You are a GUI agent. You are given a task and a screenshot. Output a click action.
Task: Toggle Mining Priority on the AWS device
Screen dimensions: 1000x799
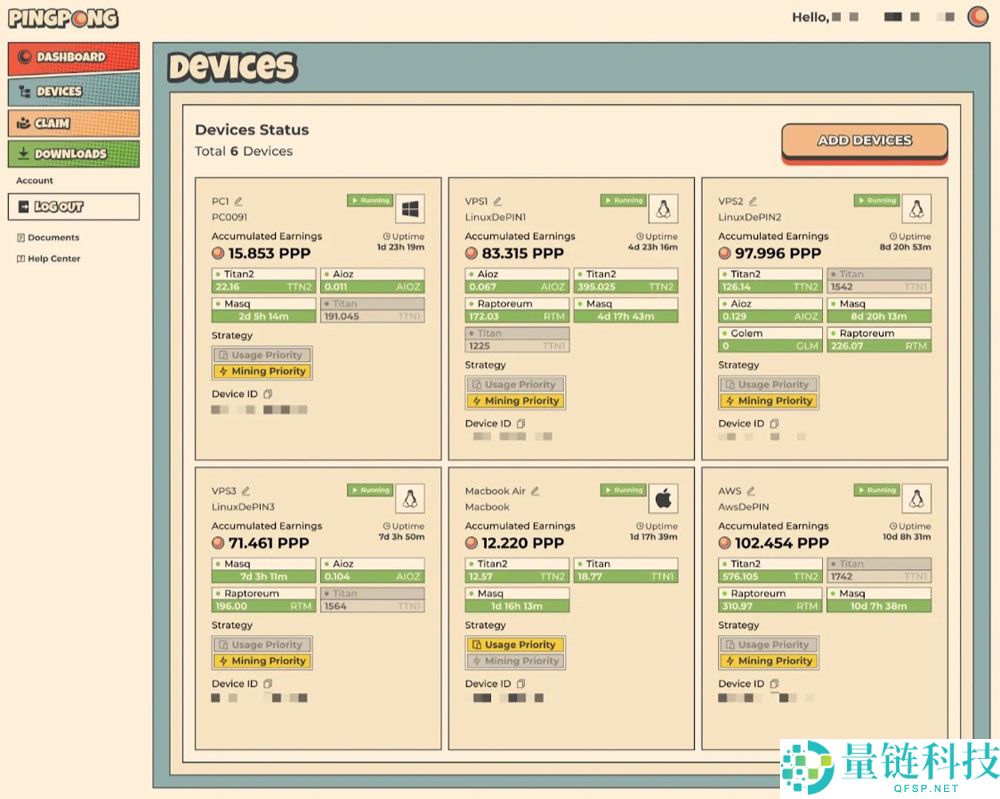pos(768,661)
